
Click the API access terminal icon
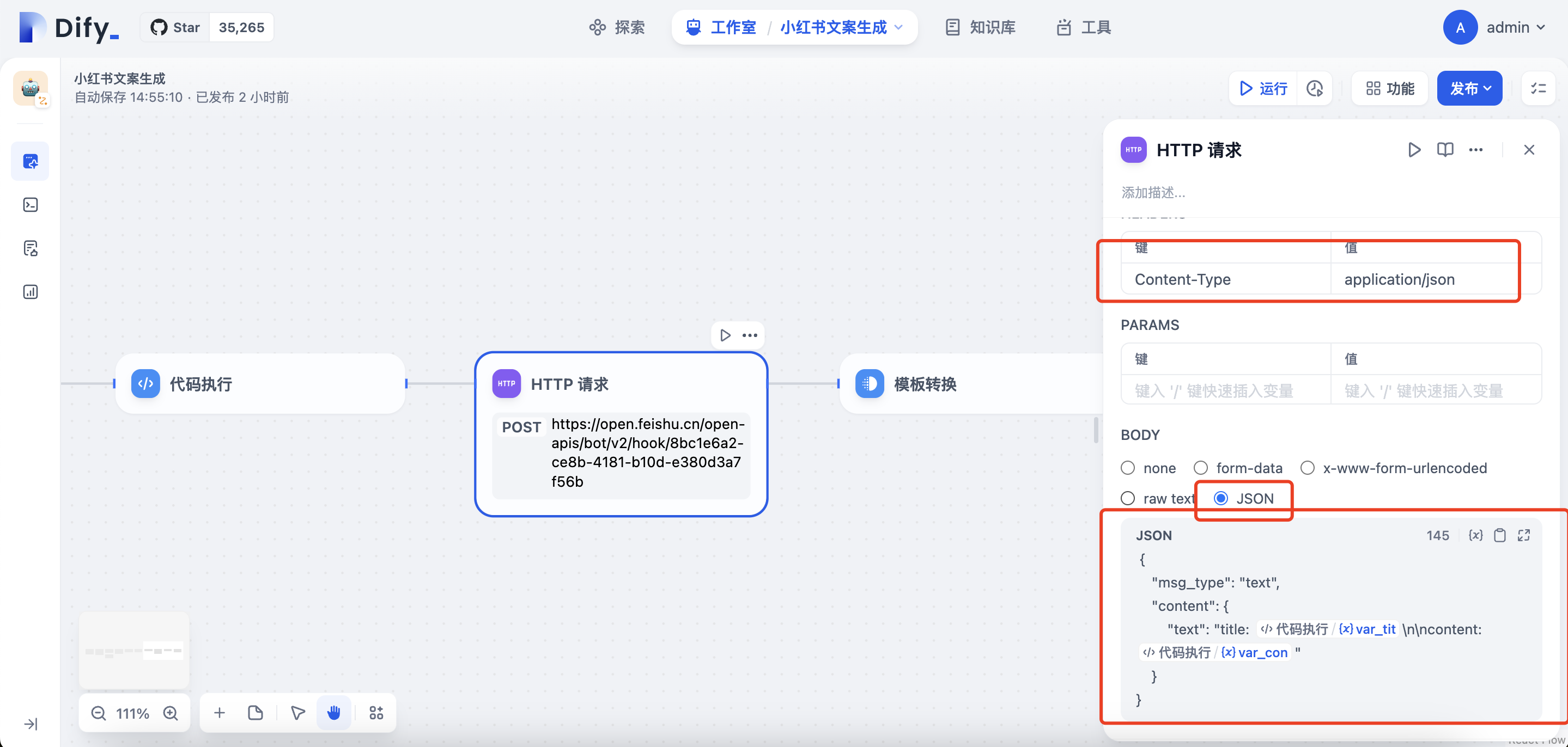[x=30, y=205]
